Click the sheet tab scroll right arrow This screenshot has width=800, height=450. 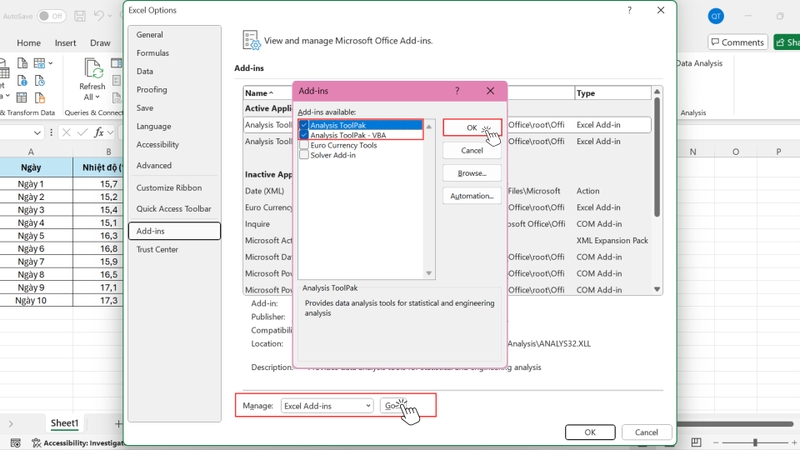pyautogui.click(x=11, y=424)
